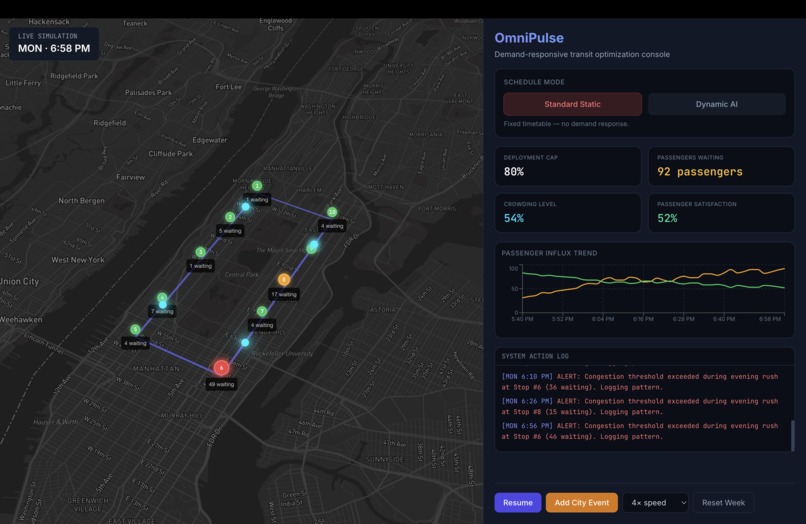The image size is (806, 524).
Task: Click the 6:10 PM Stop #6 alert entry
Action: (x=639, y=382)
